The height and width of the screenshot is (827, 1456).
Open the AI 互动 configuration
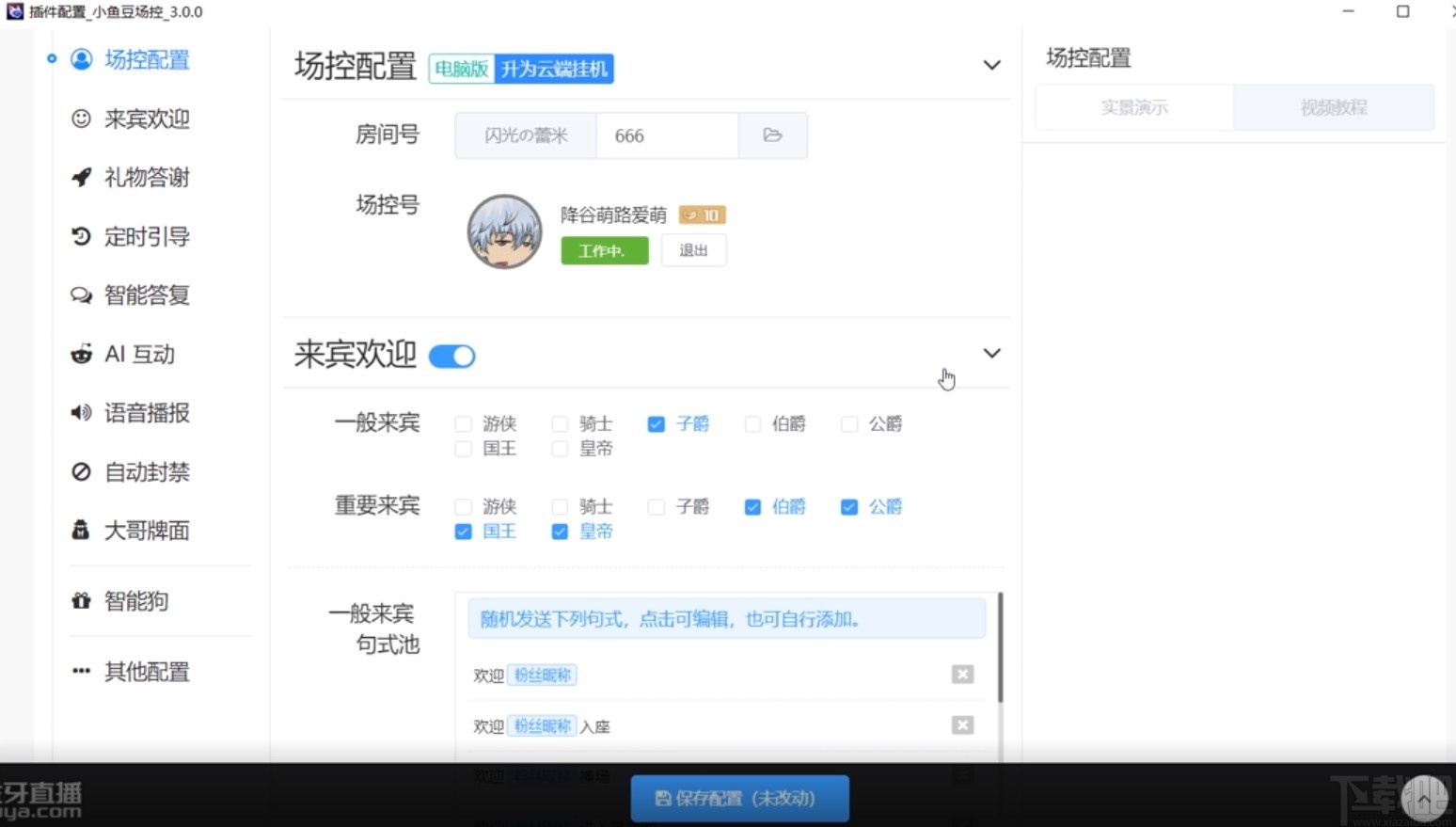coord(140,354)
